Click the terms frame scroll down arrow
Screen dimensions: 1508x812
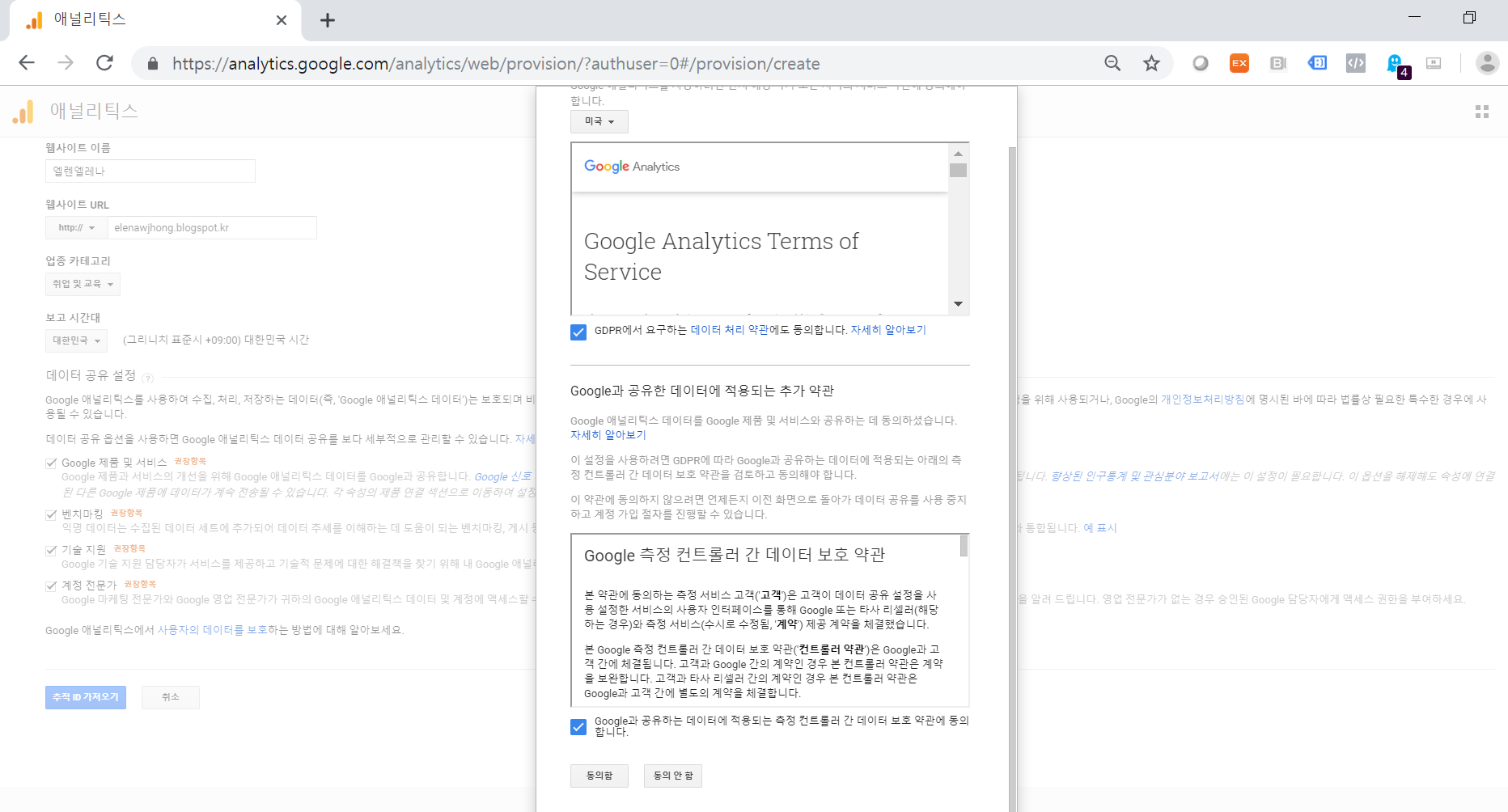click(959, 304)
